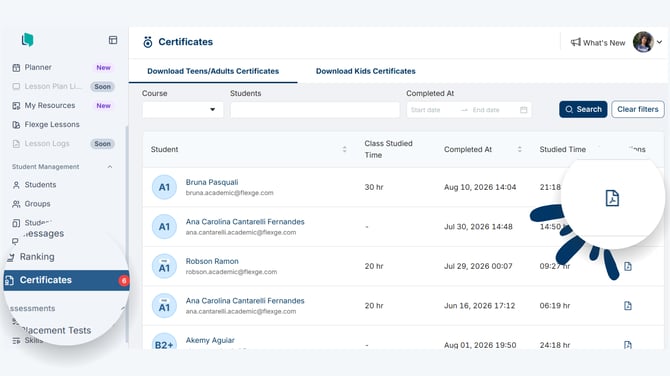670x376 pixels.
Task: Click the Clear filters button
Action: click(x=638, y=109)
